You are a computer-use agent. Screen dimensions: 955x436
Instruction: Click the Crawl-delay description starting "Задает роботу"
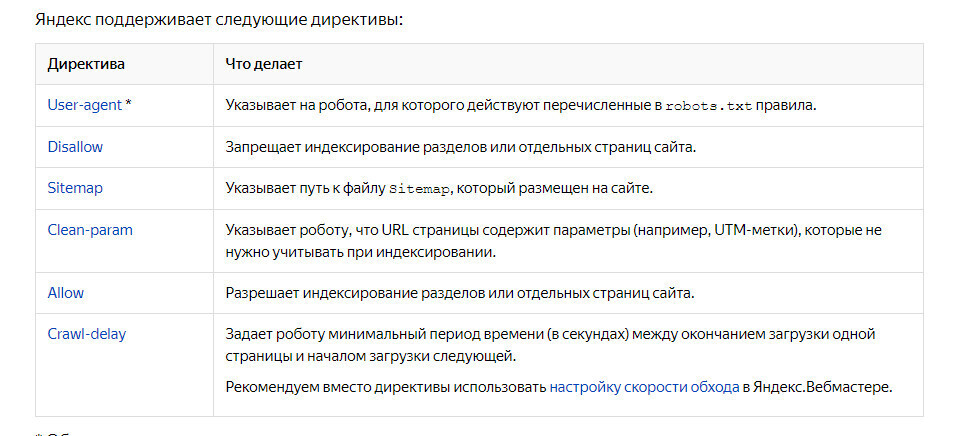[x=556, y=334]
